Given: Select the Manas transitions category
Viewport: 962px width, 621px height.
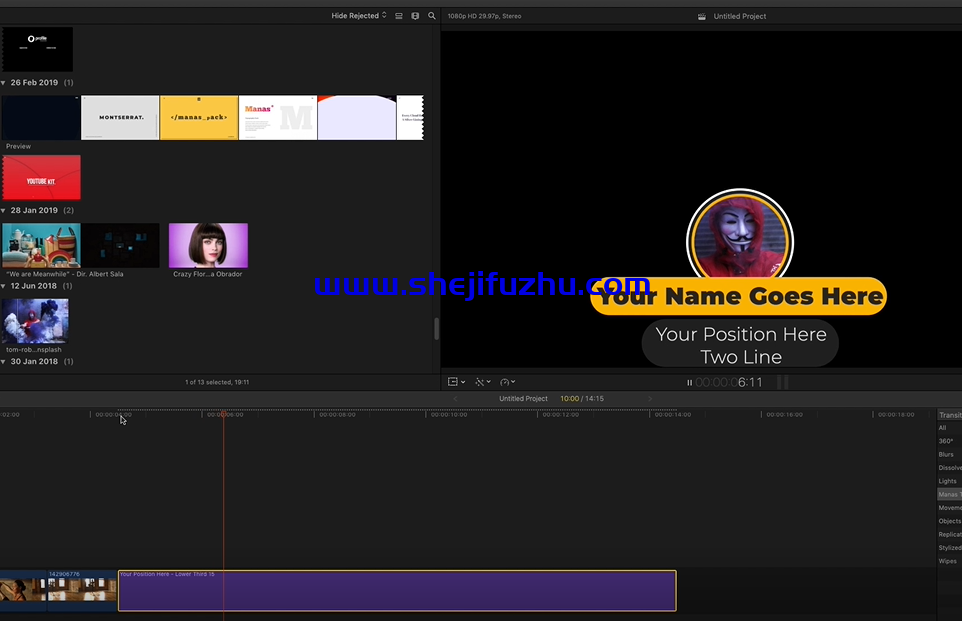Looking at the screenshot, I should pyautogui.click(x=950, y=495).
